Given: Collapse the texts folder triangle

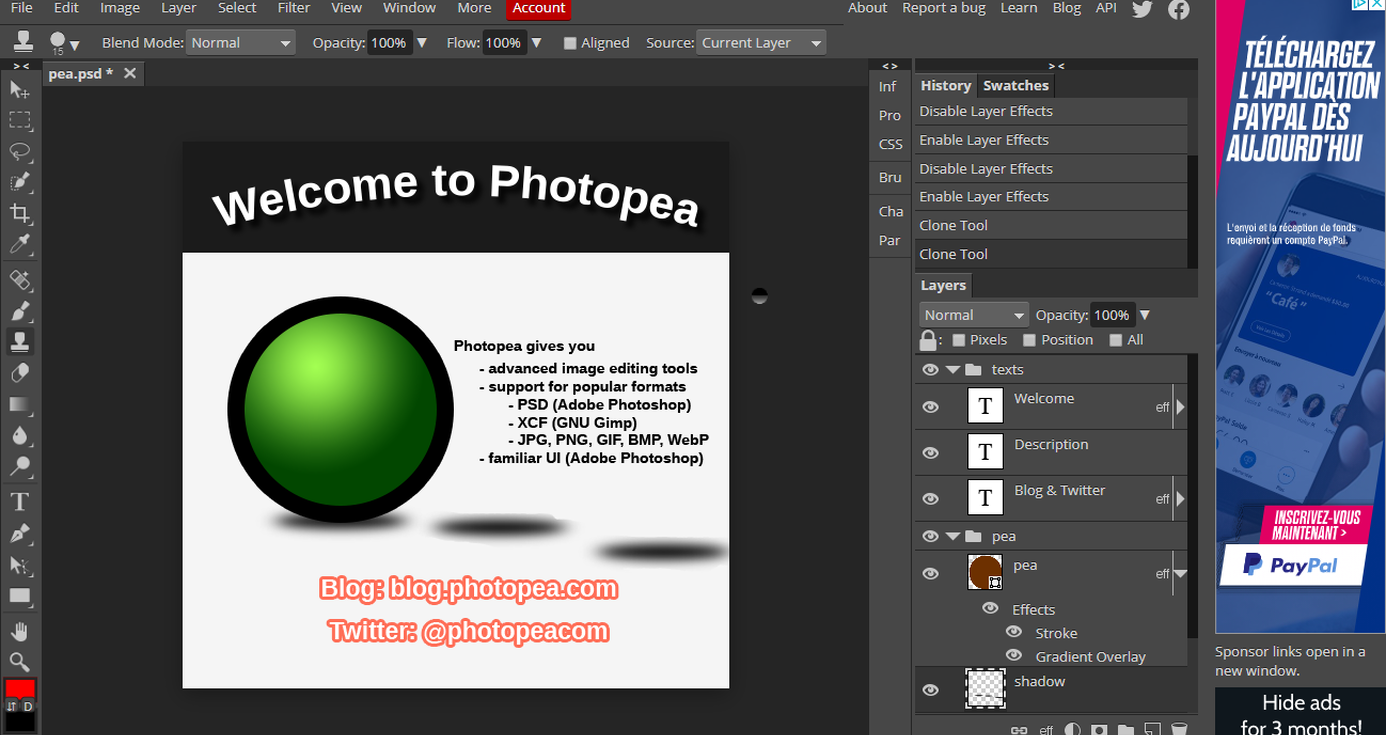Looking at the screenshot, I should coord(953,370).
